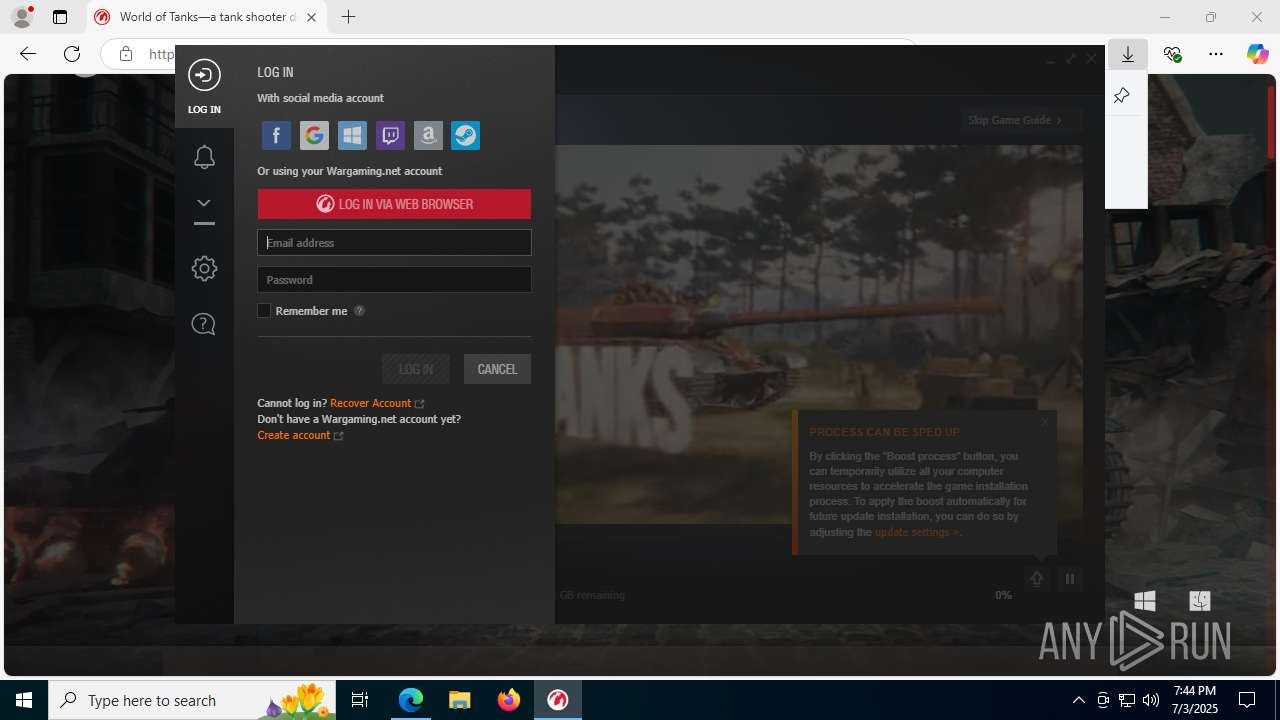The image size is (1280, 720).
Task: Open browser Settings and more menu
Action: [1216, 55]
